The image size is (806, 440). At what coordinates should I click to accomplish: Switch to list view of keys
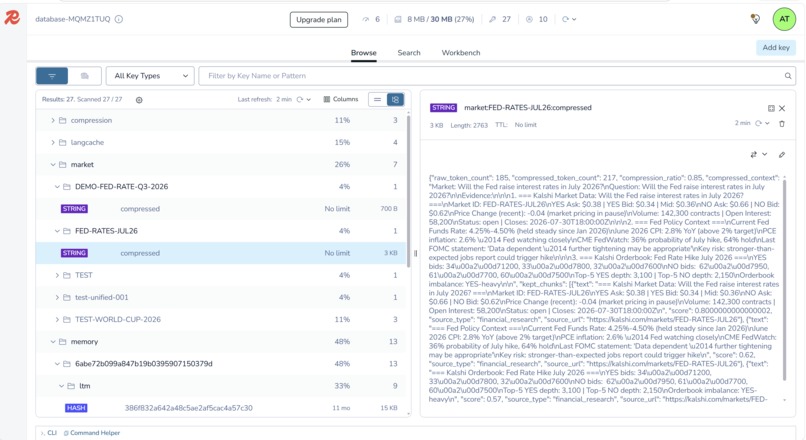pyautogui.click(x=377, y=100)
